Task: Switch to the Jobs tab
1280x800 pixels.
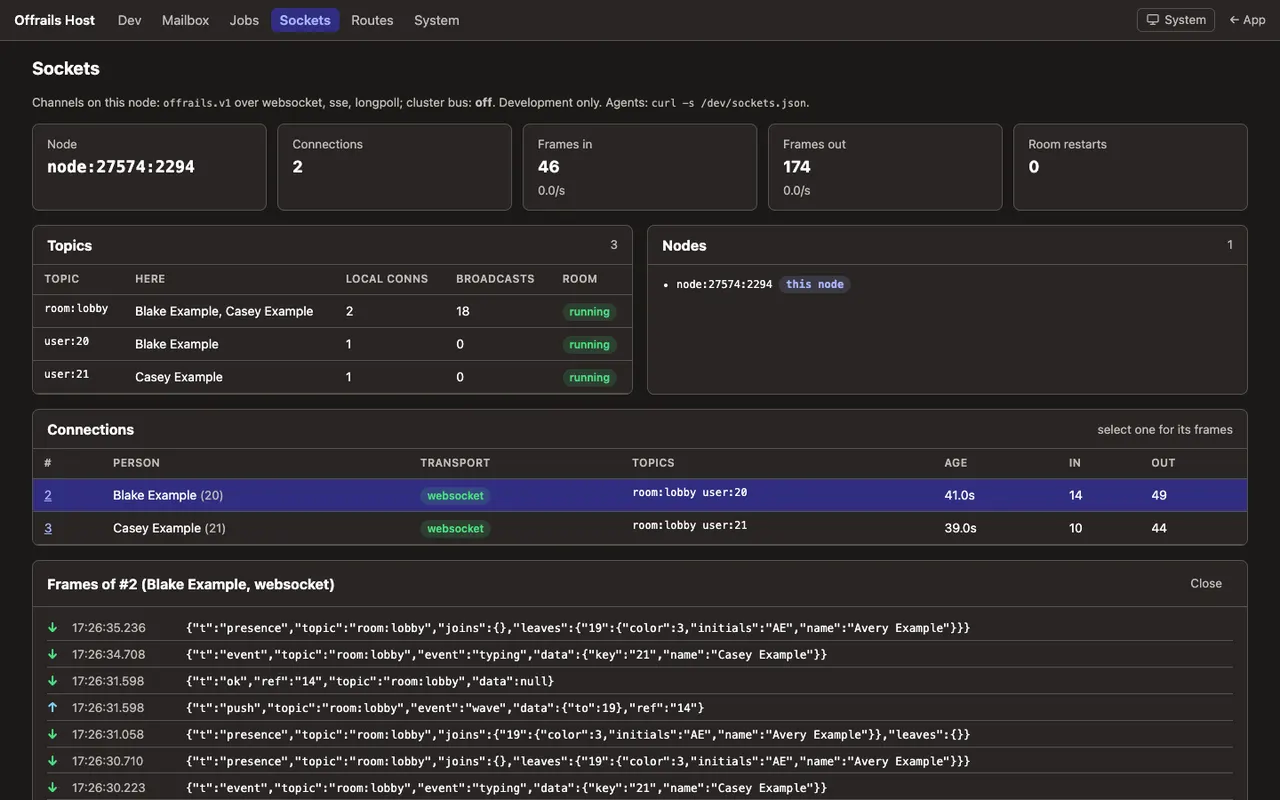Action: click(x=244, y=20)
